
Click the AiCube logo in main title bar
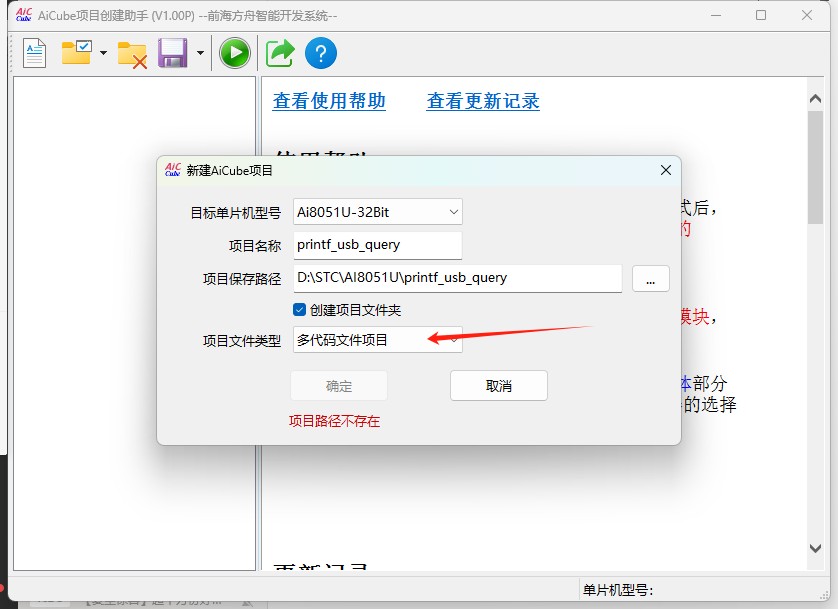[x=24, y=15]
